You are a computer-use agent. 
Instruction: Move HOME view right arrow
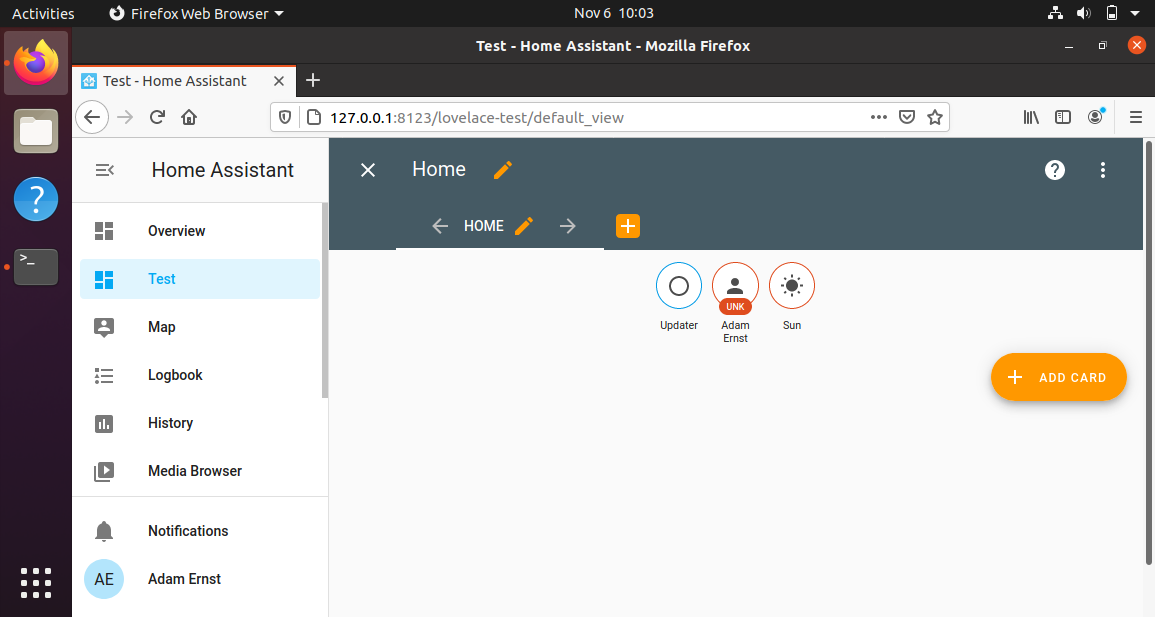[567, 226]
